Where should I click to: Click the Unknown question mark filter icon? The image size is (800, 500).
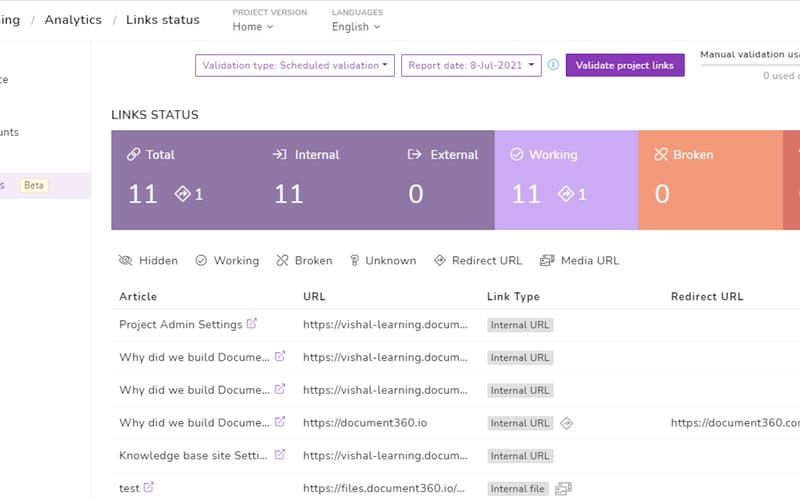pos(354,261)
